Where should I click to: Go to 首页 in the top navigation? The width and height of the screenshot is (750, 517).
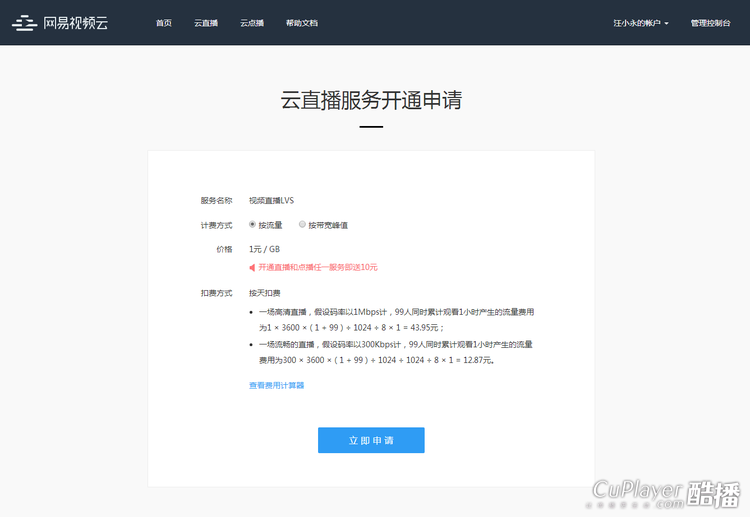[164, 23]
